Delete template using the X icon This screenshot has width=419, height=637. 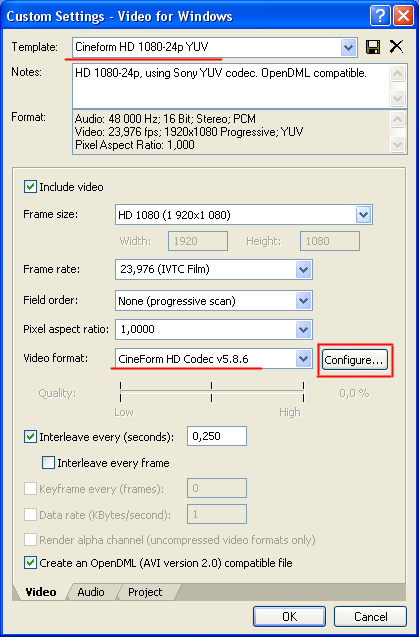pos(396,47)
